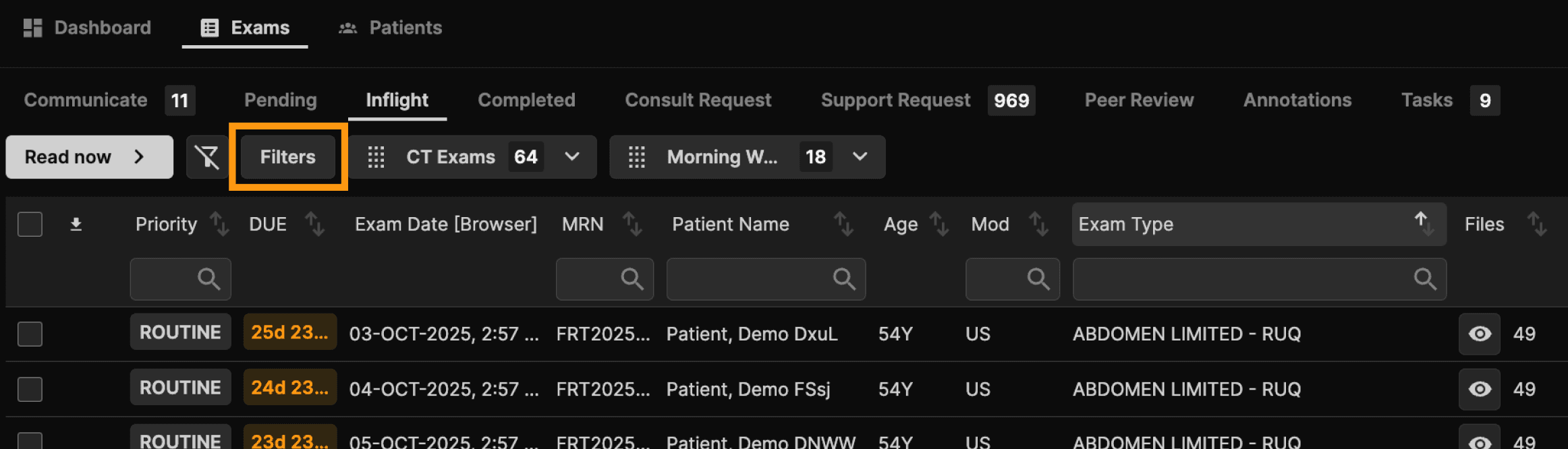Image resolution: width=1568 pixels, height=449 pixels.
Task: Toggle Exam Type sort direction arrow
Action: pyautogui.click(x=1424, y=224)
